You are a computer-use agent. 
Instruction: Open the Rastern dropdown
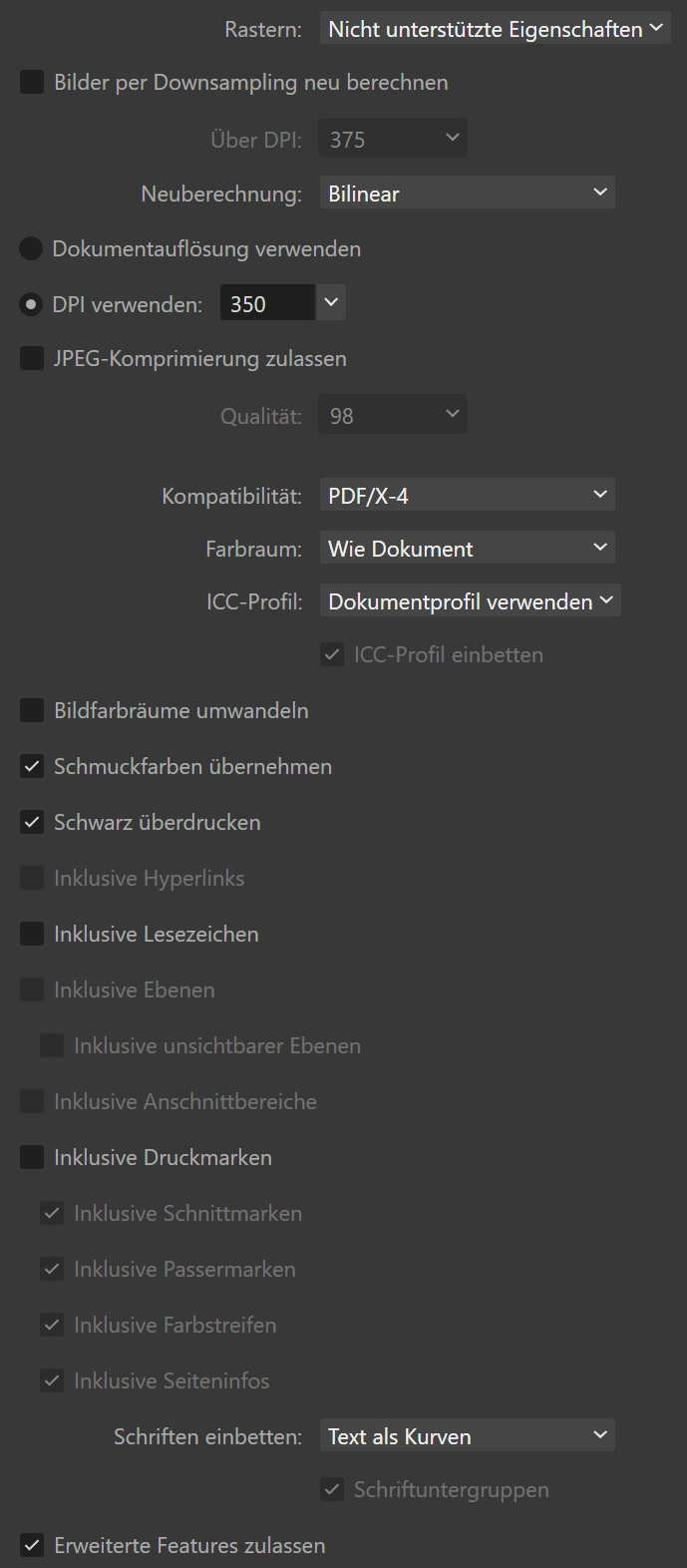495,29
